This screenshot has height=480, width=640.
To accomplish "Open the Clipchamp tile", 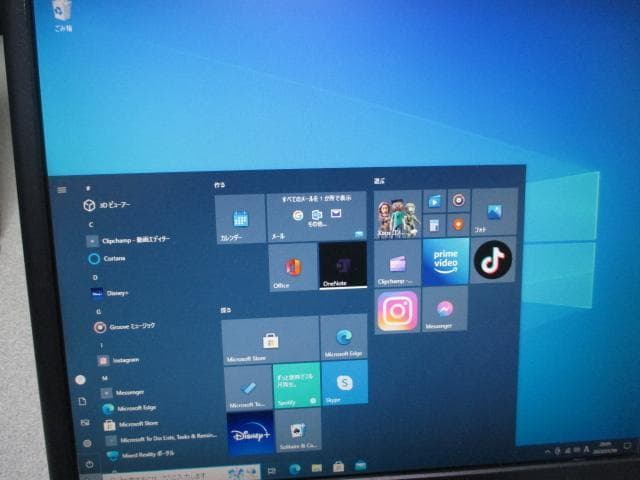I will pyautogui.click(x=398, y=264).
